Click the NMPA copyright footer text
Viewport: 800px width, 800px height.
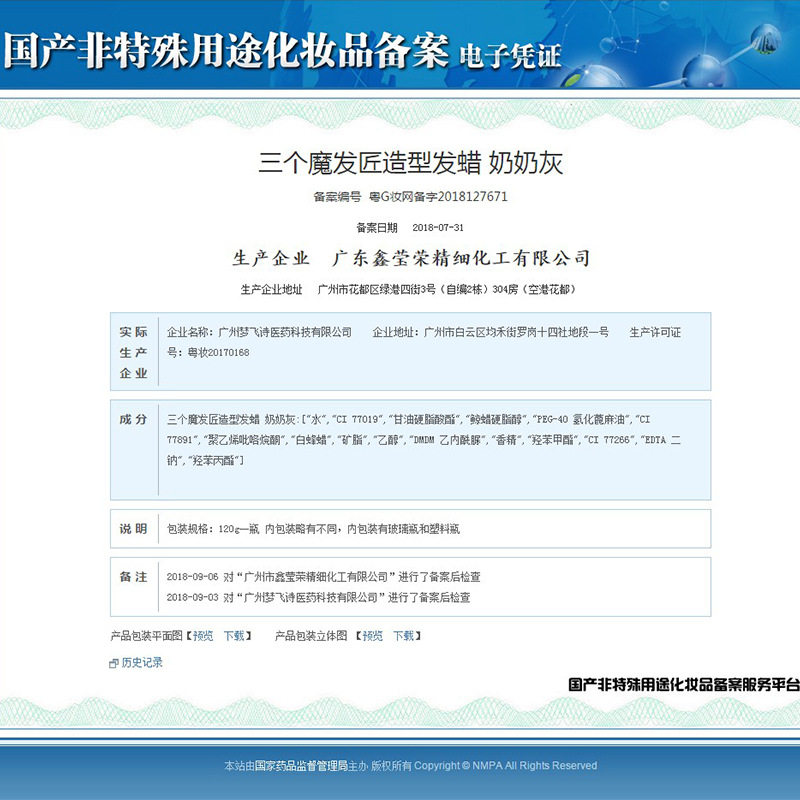pos(411,765)
